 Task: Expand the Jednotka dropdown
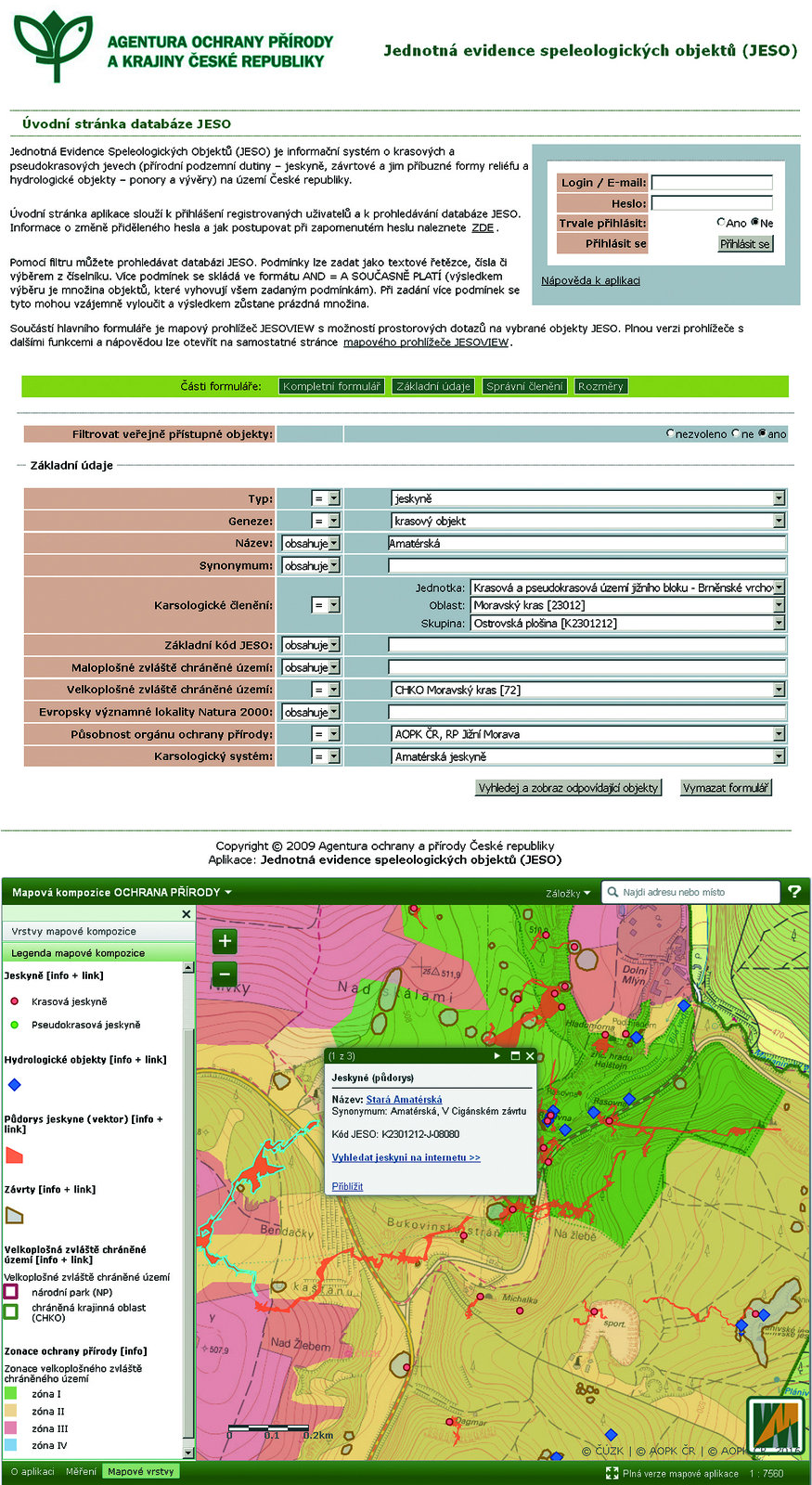(627, 588)
